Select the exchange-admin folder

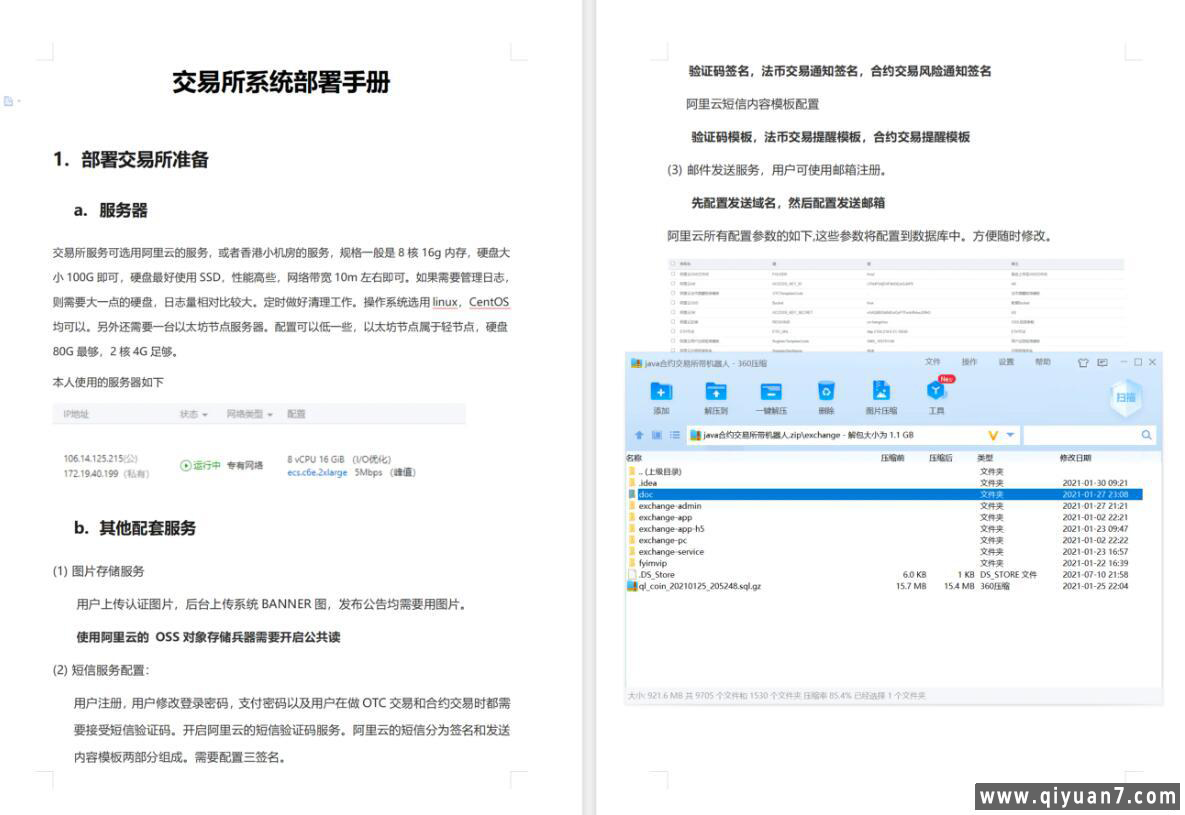669,506
